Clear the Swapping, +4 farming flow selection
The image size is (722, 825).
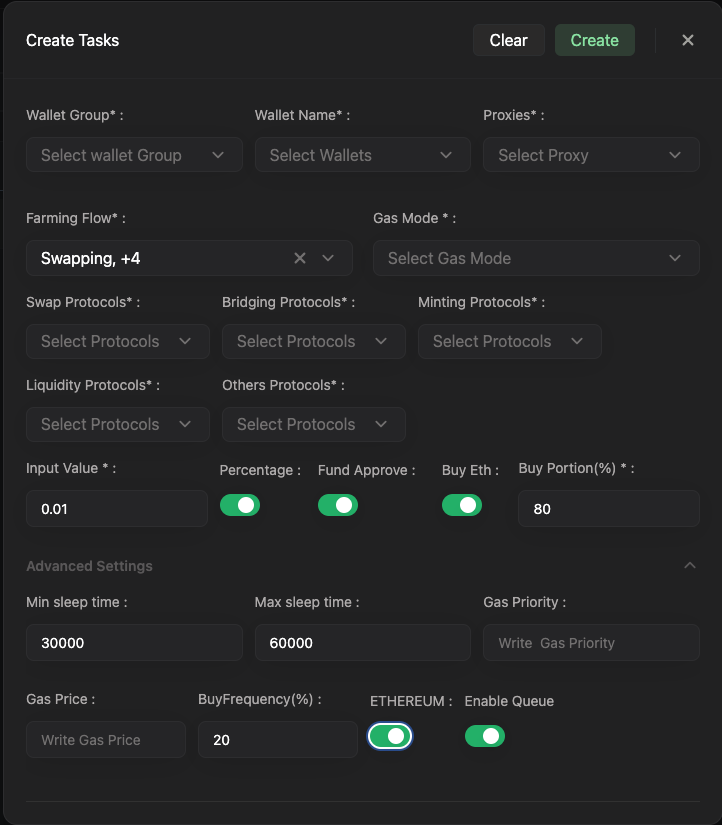tap(300, 258)
